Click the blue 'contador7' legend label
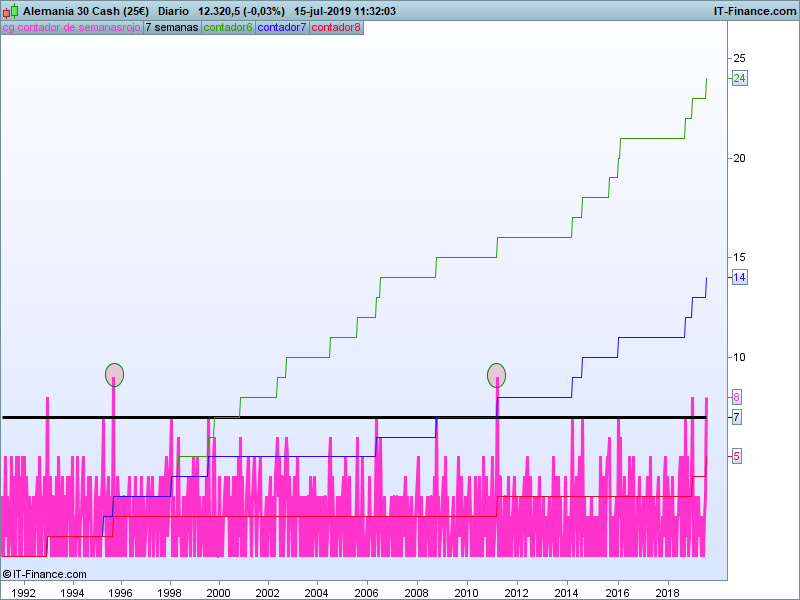 click(x=283, y=27)
